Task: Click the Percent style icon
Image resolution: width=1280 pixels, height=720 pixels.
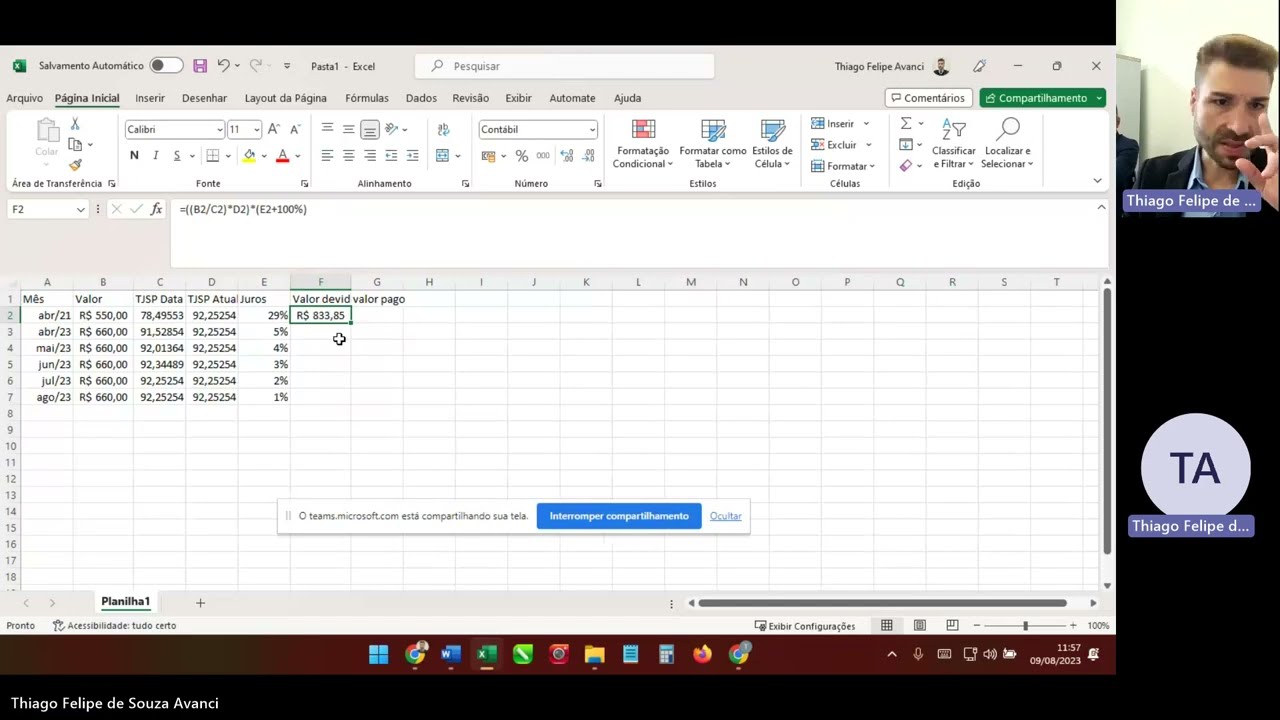Action: pyautogui.click(x=521, y=156)
